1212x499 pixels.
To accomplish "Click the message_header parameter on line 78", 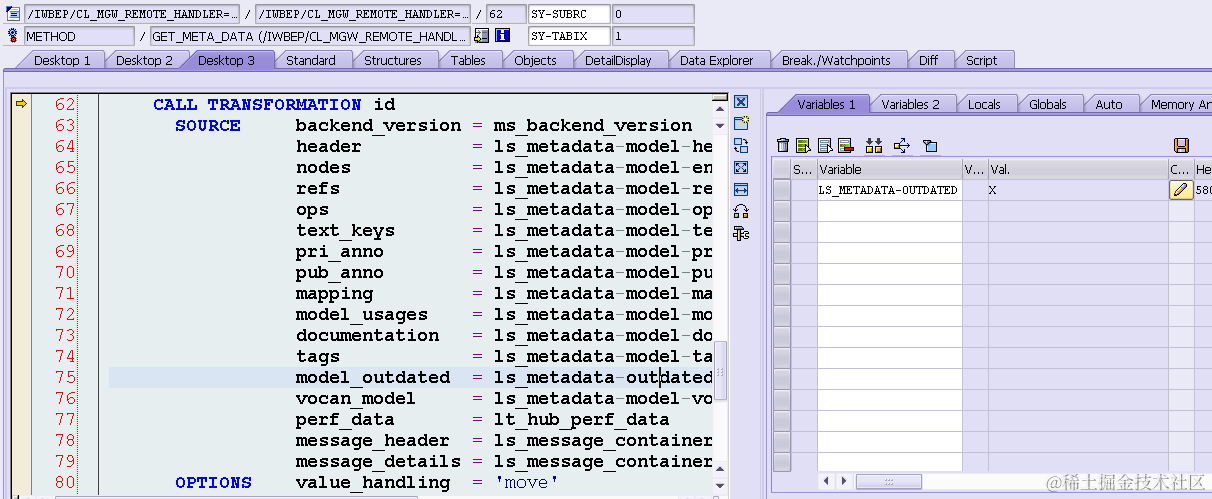I will click(x=373, y=440).
